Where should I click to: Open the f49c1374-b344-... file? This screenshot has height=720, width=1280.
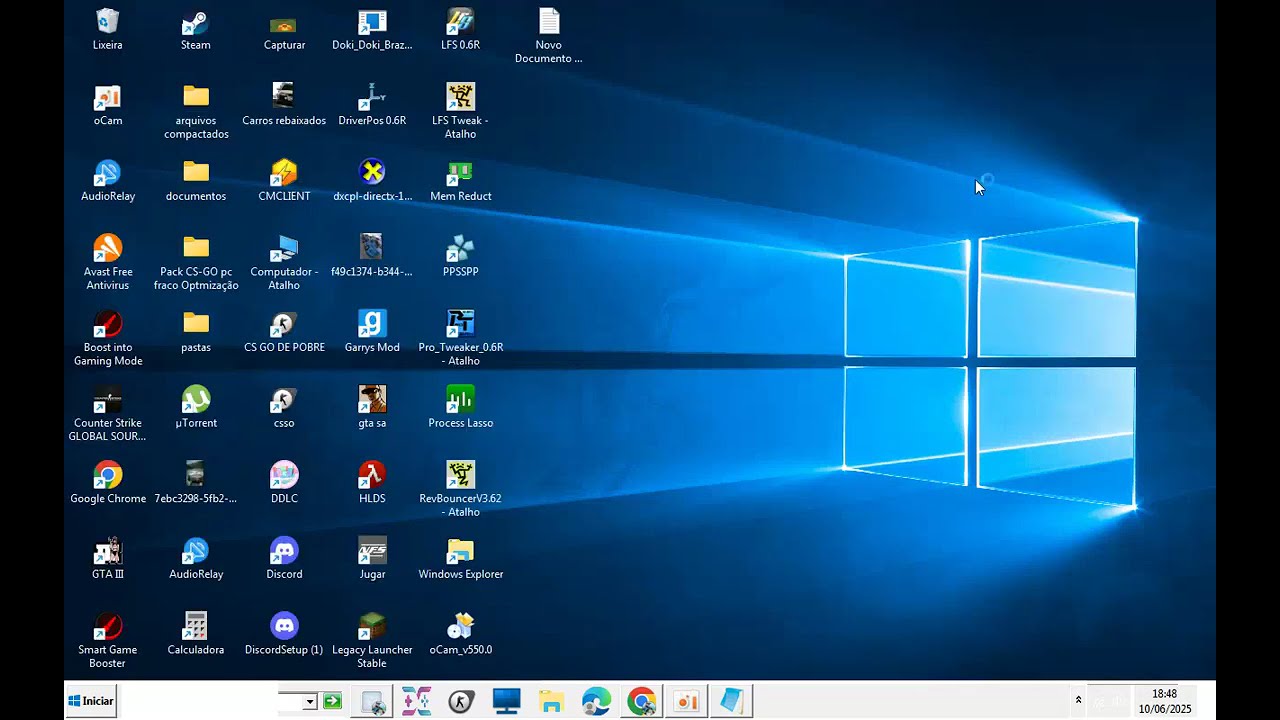tap(372, 256)
